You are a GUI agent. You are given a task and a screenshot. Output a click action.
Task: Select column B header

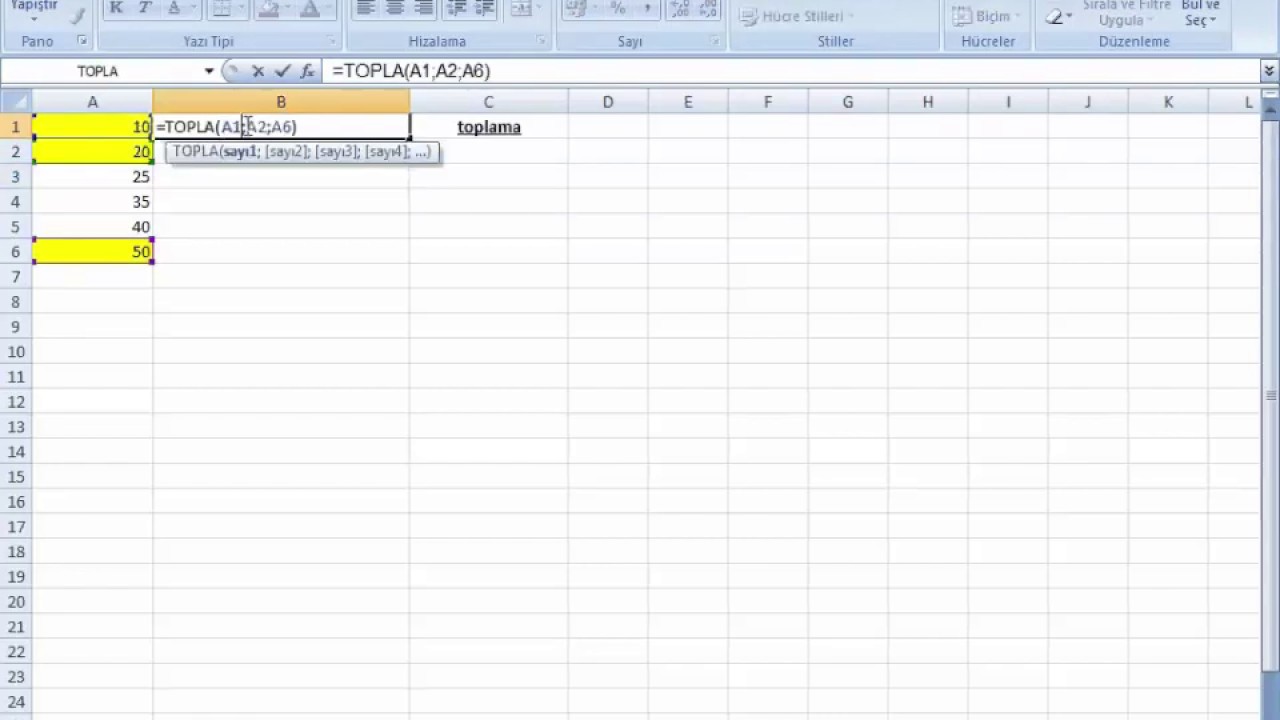point(281,102)
